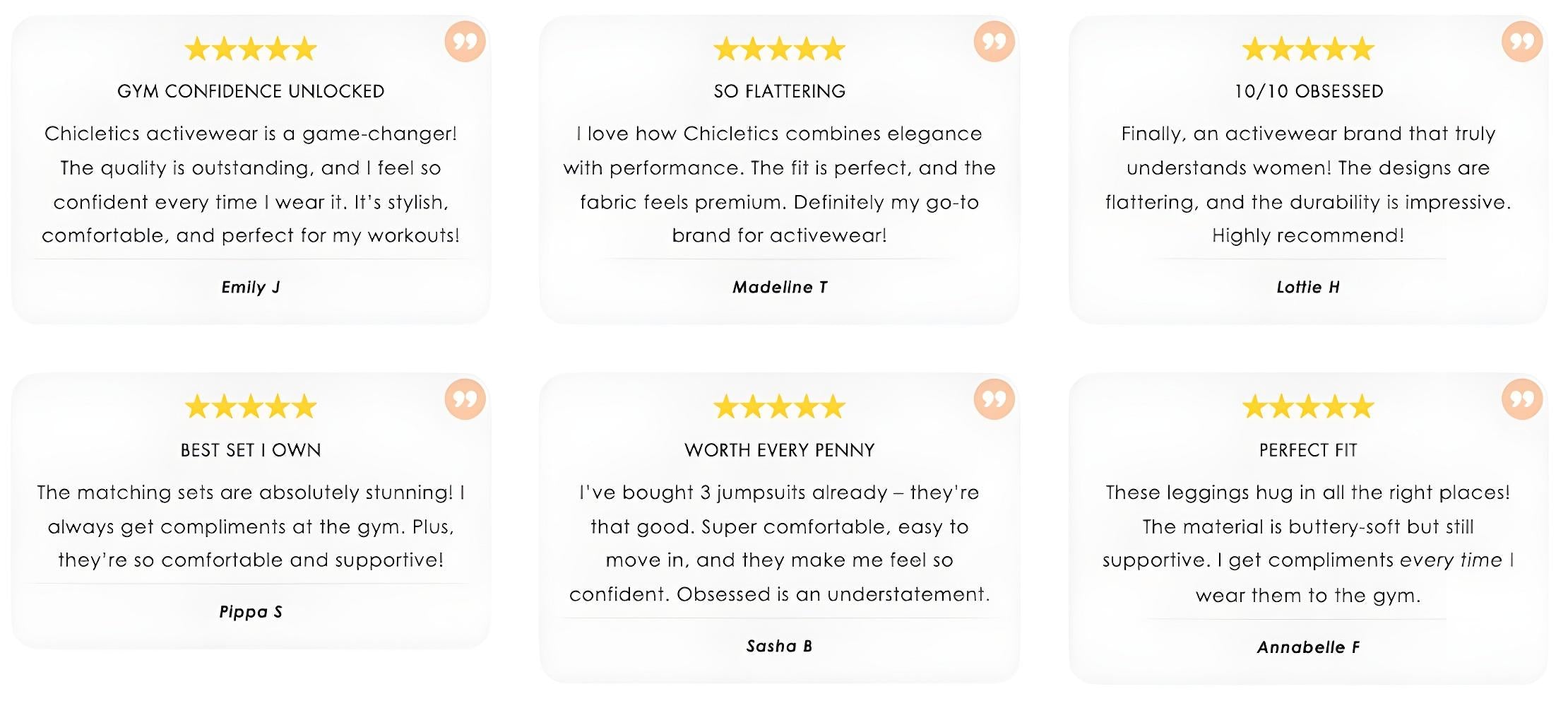Click the star rating above GYM CONFIDENCE UNLOCKED

[251, 49]
